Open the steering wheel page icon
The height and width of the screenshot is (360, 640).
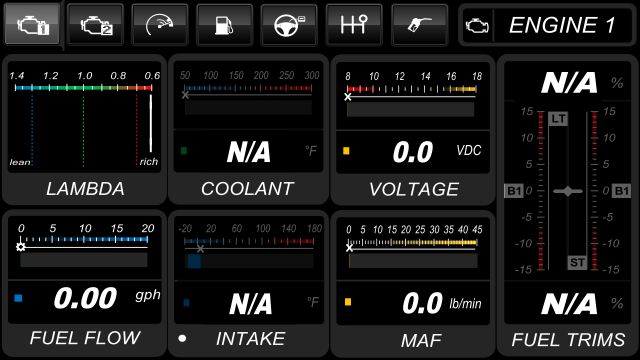pos(289,25)
